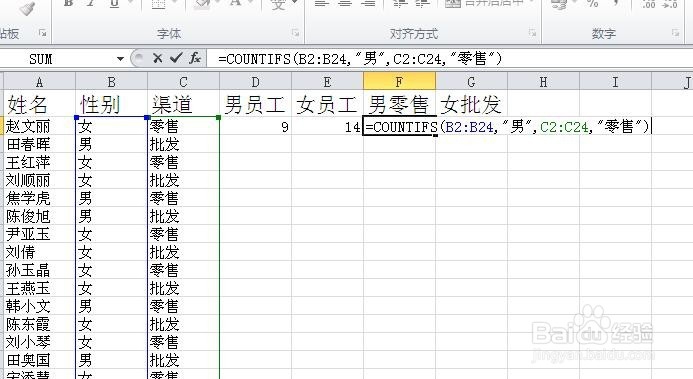Click the 渠道 cell in 赵文丽's row

pyautogui.click(x=183, y=127)
